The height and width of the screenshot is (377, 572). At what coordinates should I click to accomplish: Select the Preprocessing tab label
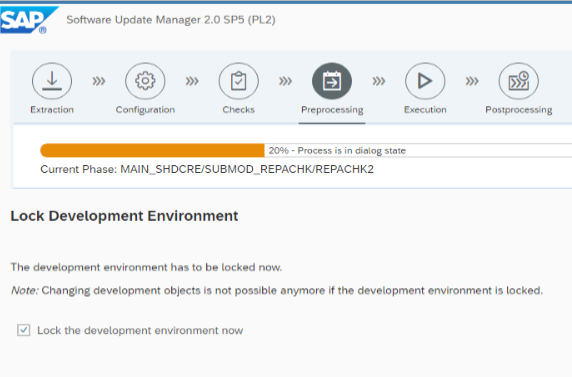[332, 110]
